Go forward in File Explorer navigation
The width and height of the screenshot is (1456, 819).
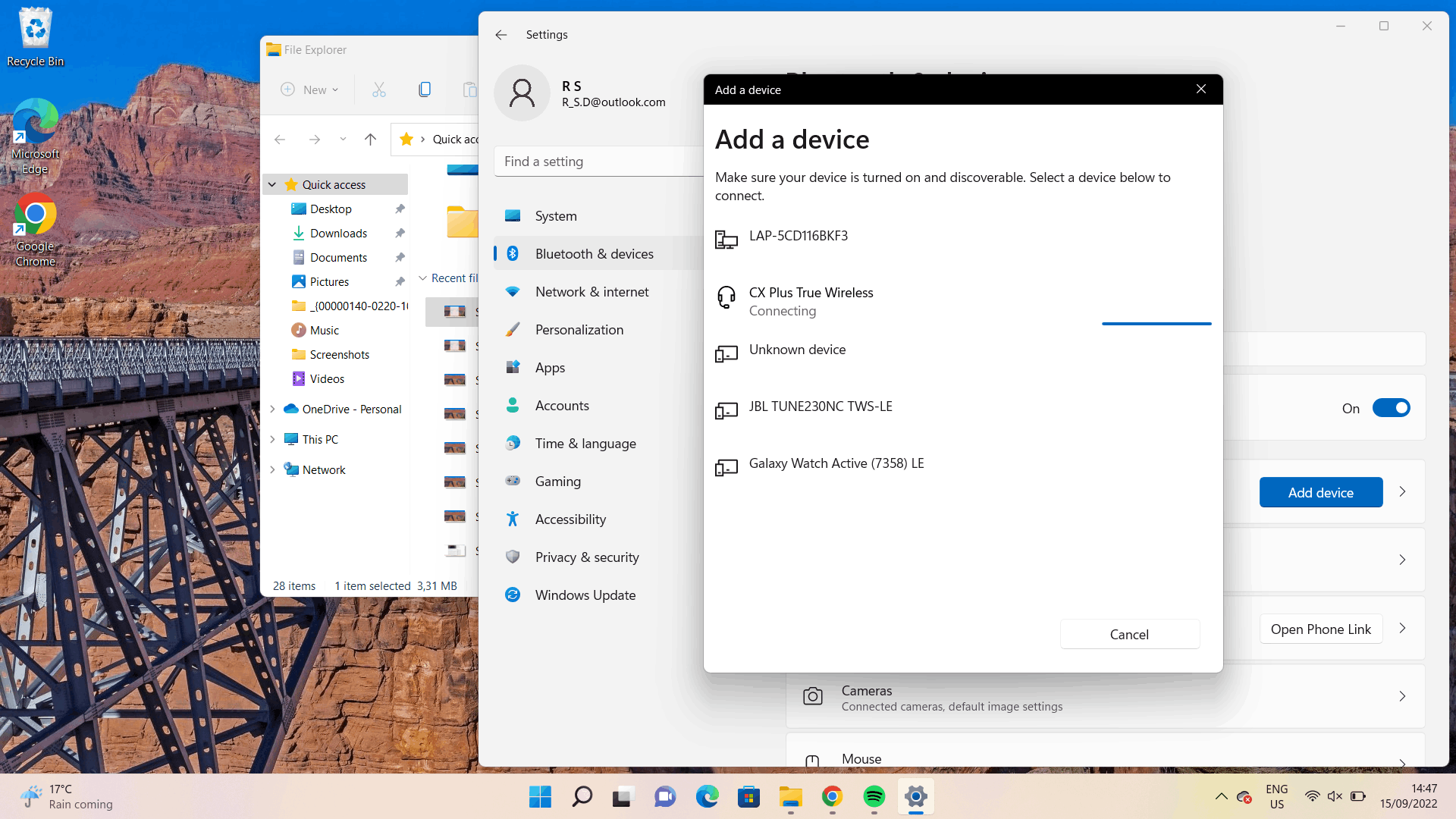point(314,140)
